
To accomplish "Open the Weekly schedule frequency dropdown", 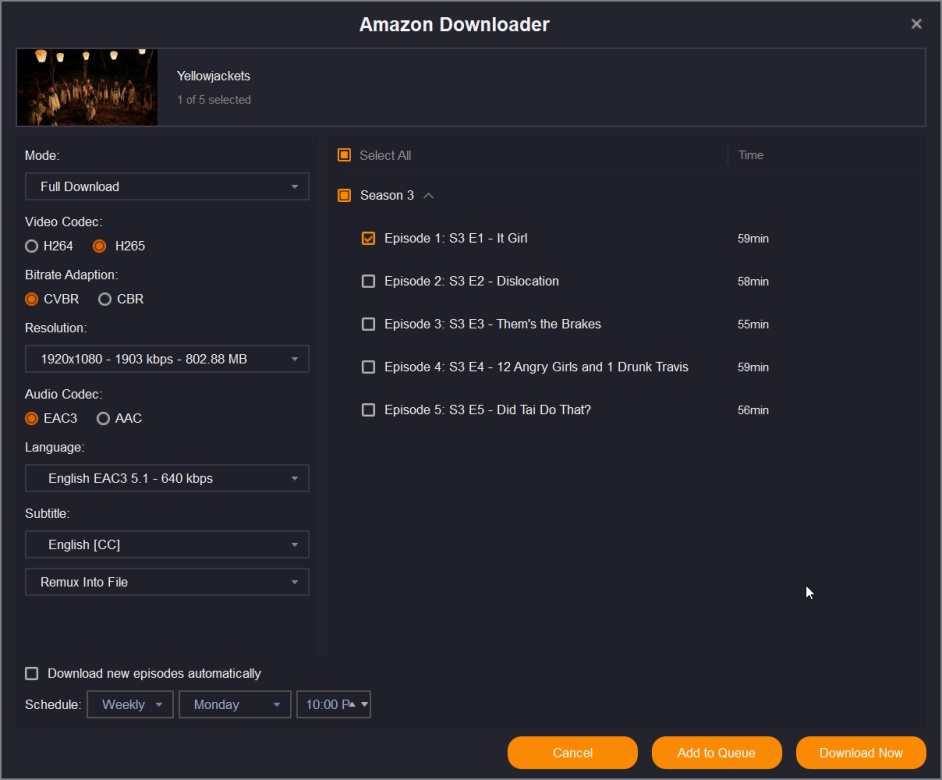I will 130,705.
